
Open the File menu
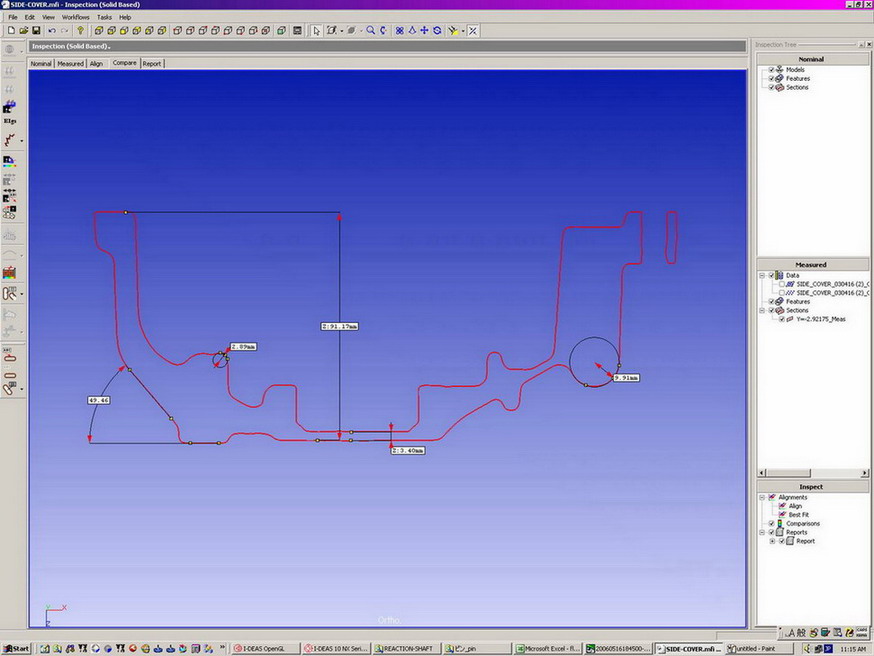click(13, 17)
